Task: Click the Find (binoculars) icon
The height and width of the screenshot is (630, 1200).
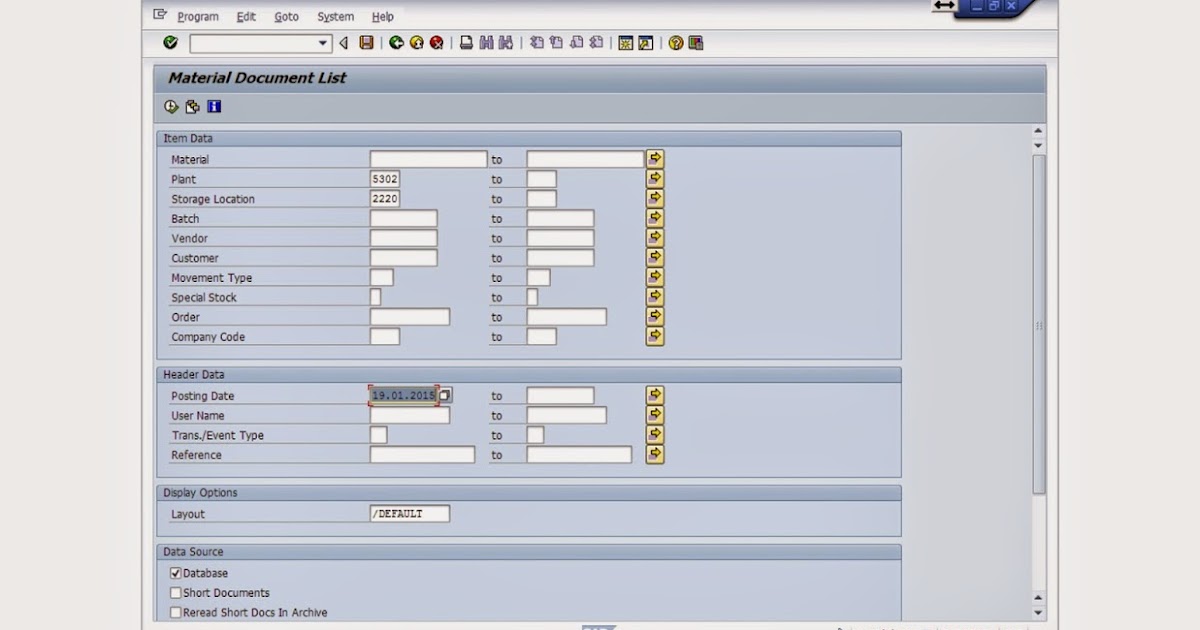Action: click(487, 43)
